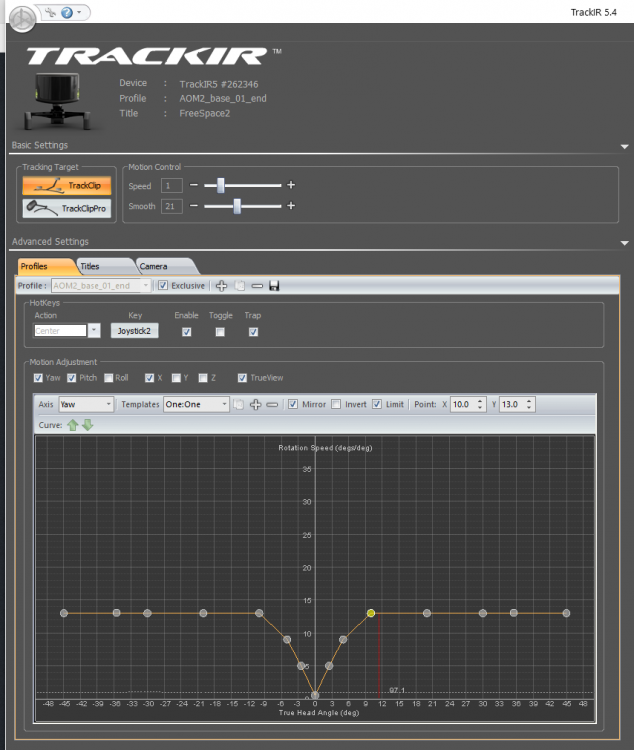The height and width of the screenshot is (750, 634).
Task: Expand the quick access dropdown arrow beside help
Action: click(79, 11)
